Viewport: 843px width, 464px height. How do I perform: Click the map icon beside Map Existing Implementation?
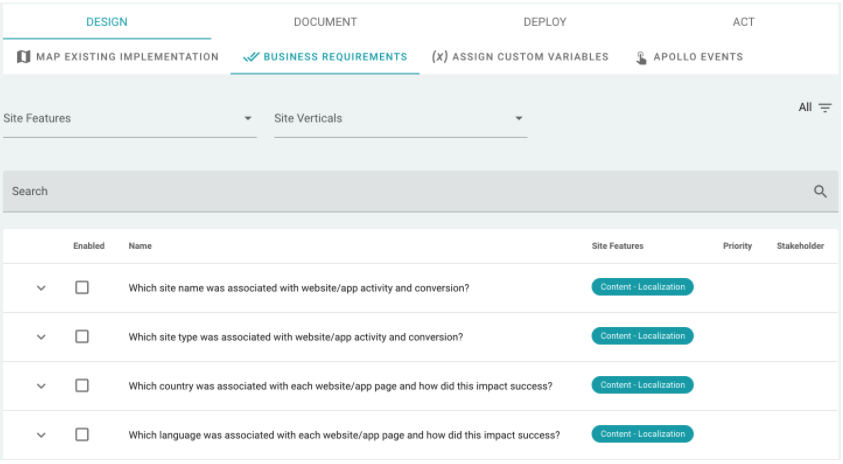[x=24, y=57]
